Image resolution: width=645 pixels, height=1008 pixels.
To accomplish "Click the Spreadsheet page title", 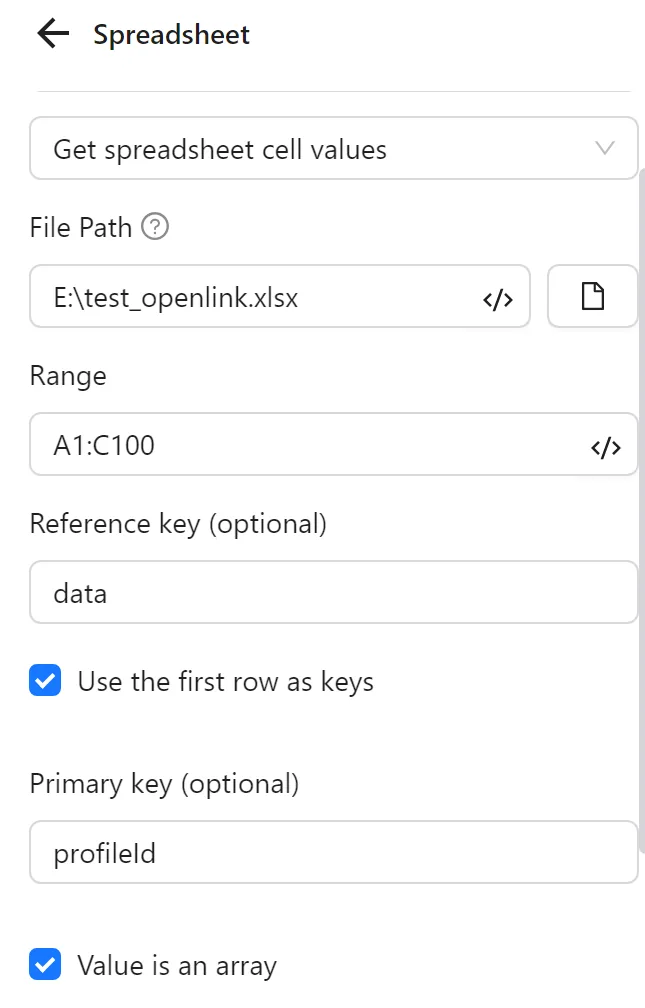I will click(x=170, y=33).
